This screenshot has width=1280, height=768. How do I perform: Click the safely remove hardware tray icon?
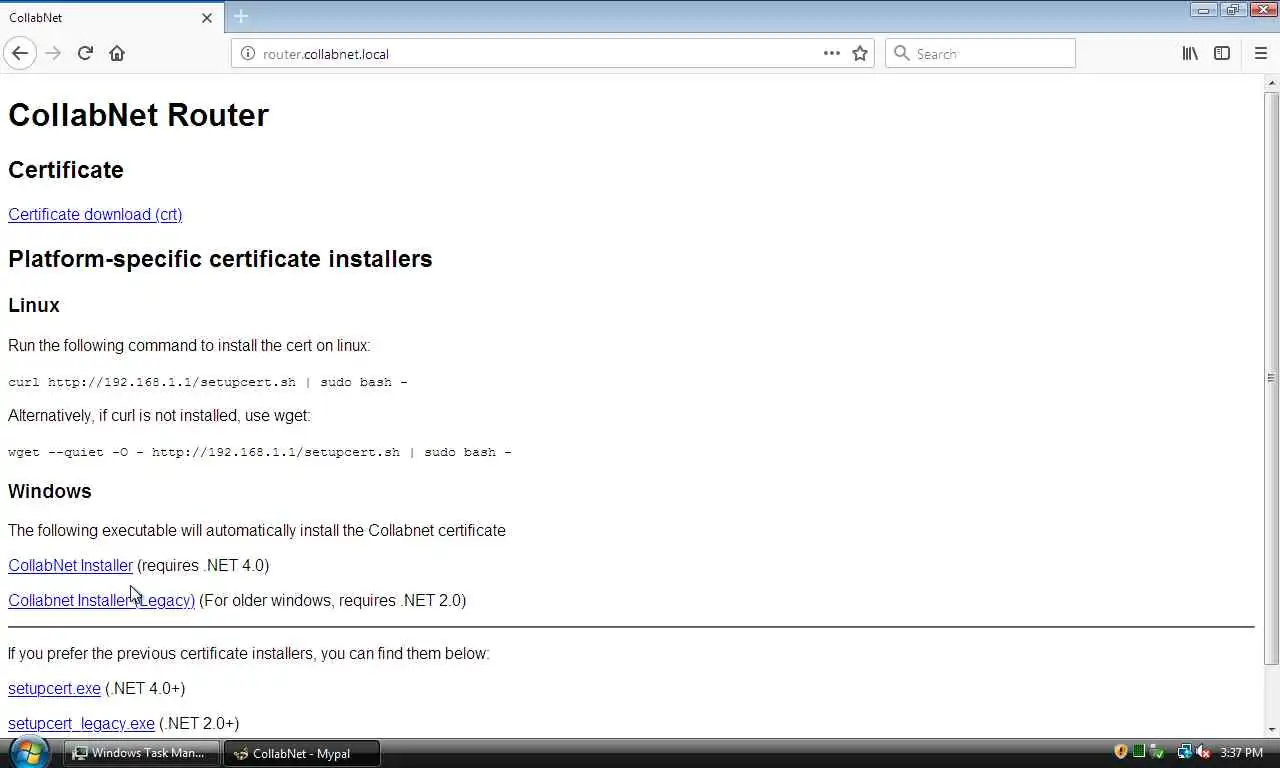(x=1157, y=752)
